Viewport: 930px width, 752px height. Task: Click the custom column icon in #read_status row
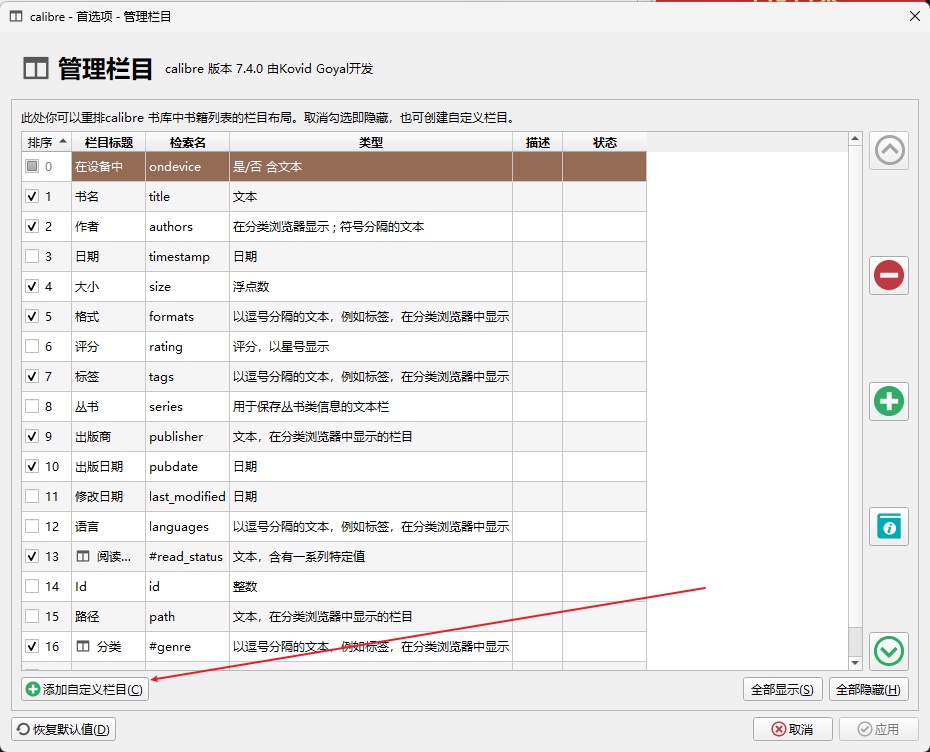(x=83, y=557)
